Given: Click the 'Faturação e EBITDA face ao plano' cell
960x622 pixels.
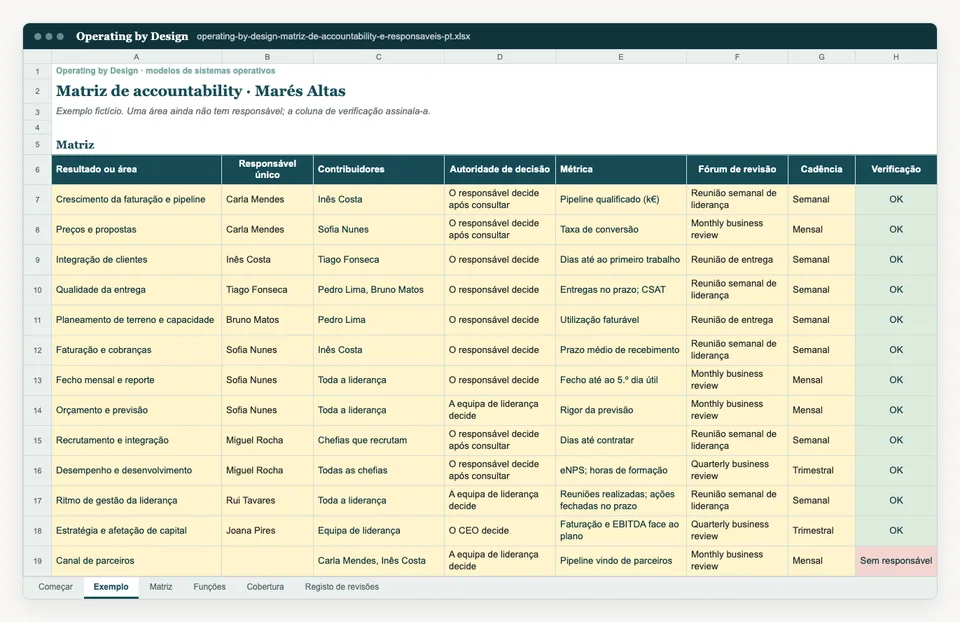Looking at the screenshot, I should [x=621, y=531].
